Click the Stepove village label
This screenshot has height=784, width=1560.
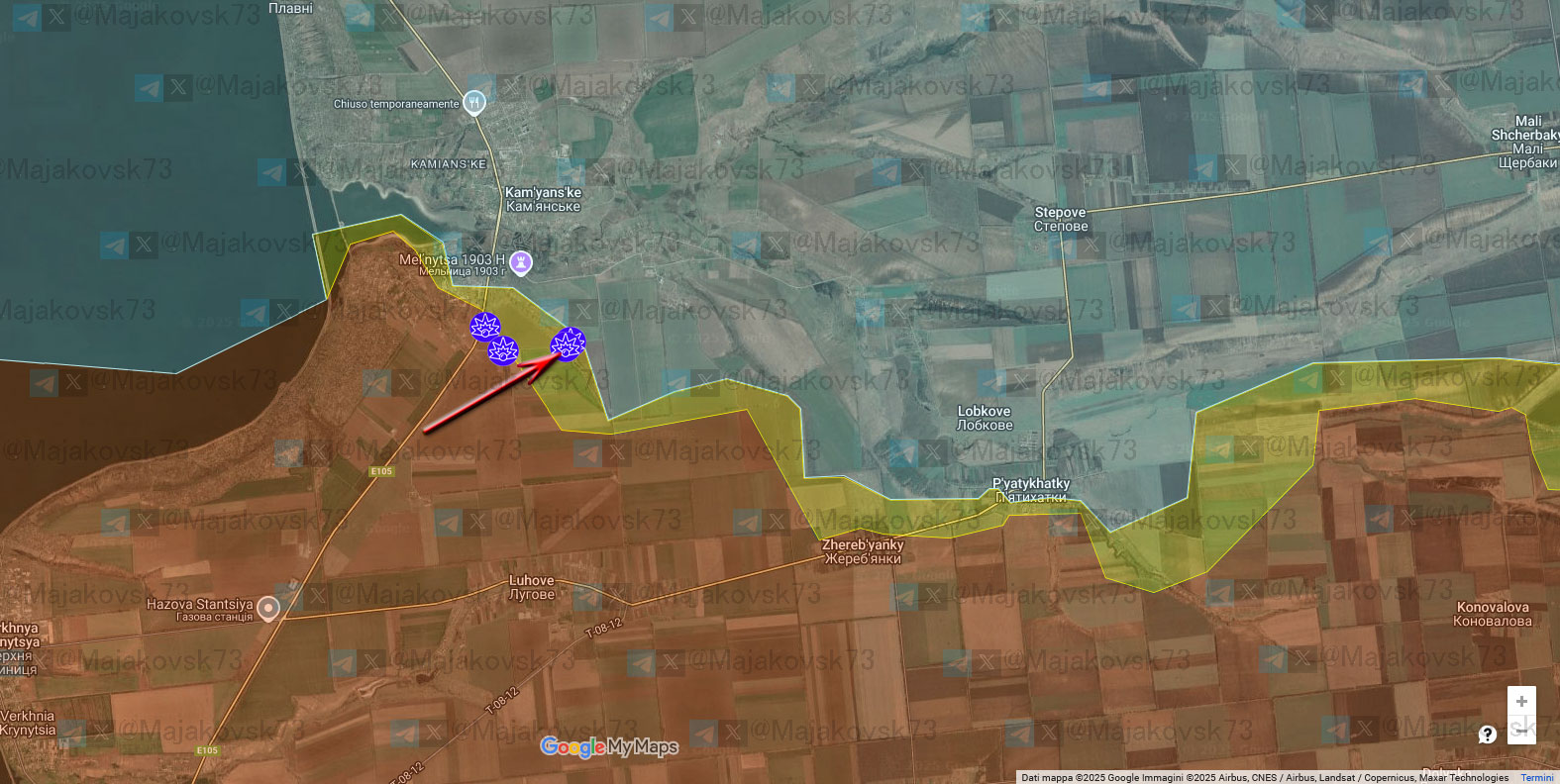[x=1061, y=219]
